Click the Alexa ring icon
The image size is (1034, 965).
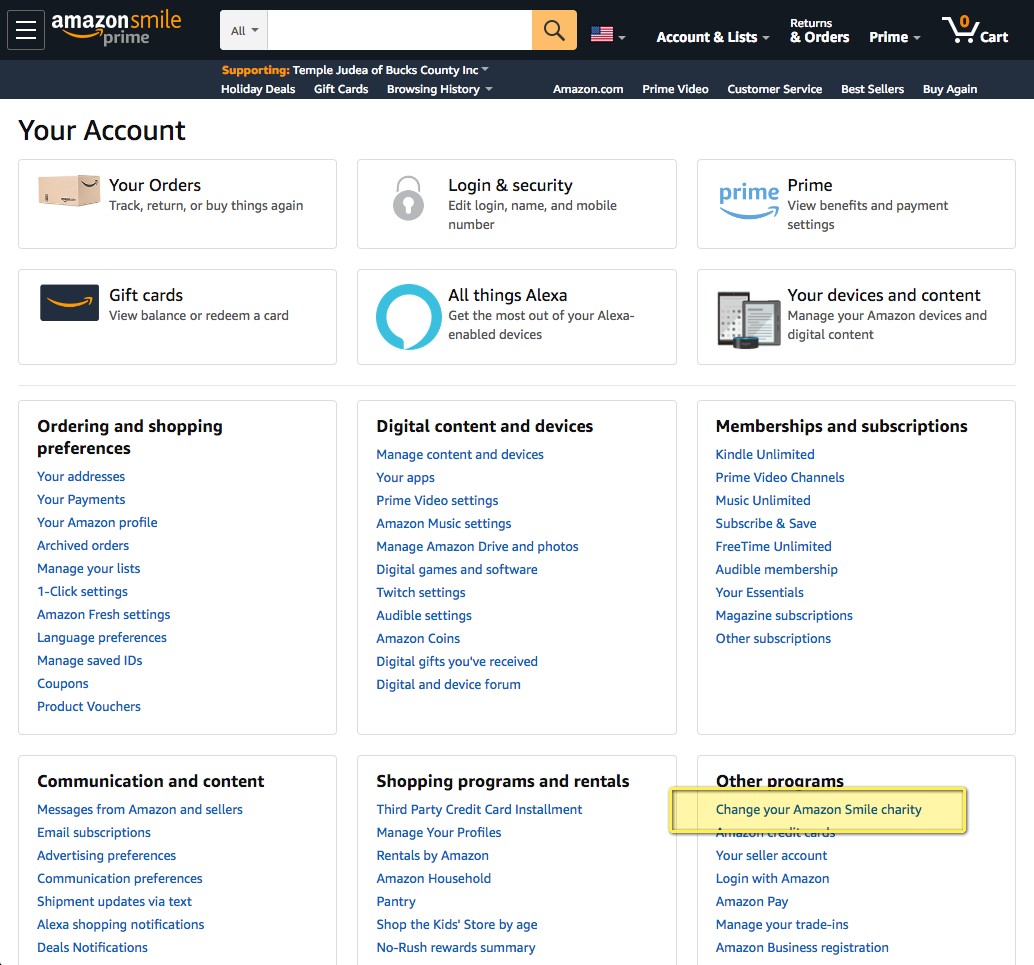point(408,317)
